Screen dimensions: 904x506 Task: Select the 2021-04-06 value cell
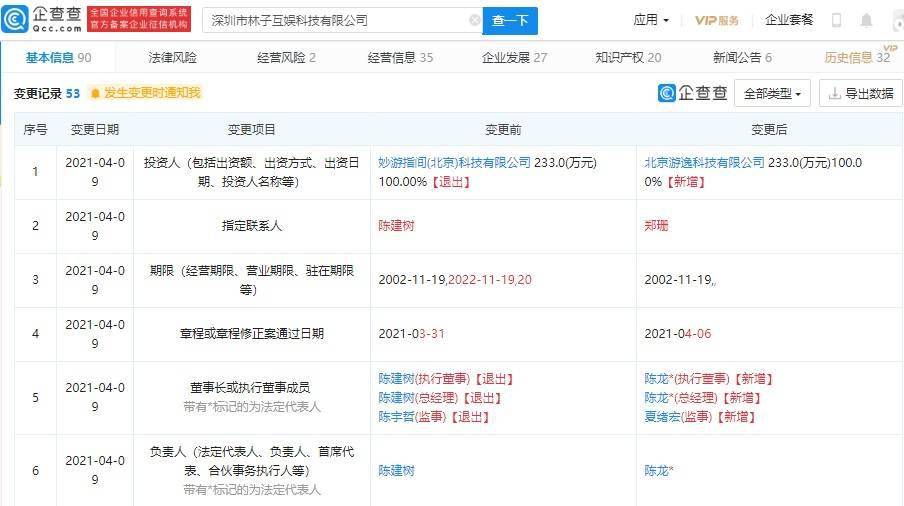coord(769,334)
